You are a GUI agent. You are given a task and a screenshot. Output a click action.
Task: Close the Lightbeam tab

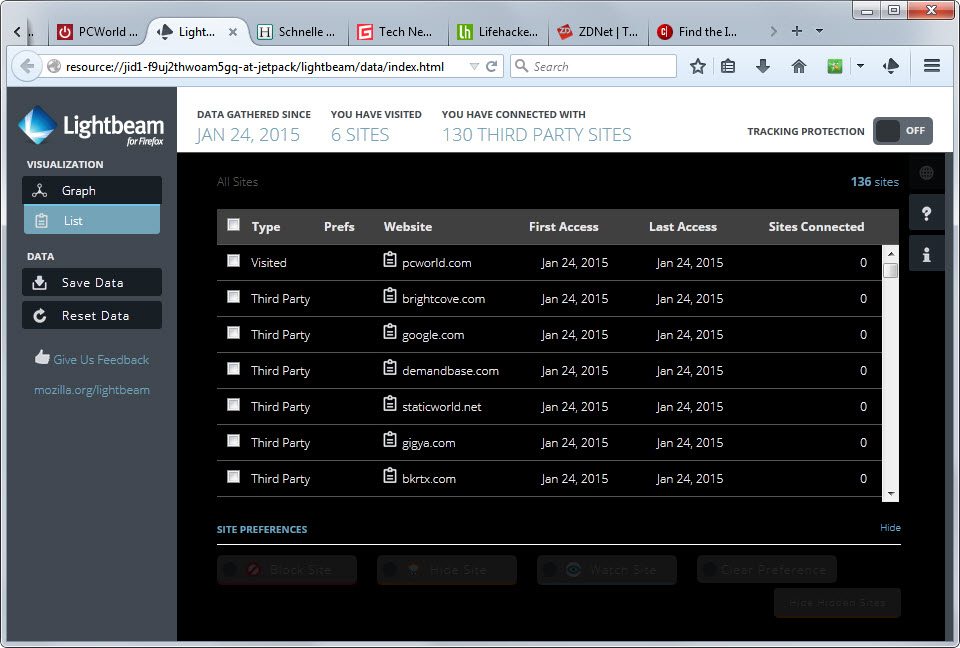233,32
